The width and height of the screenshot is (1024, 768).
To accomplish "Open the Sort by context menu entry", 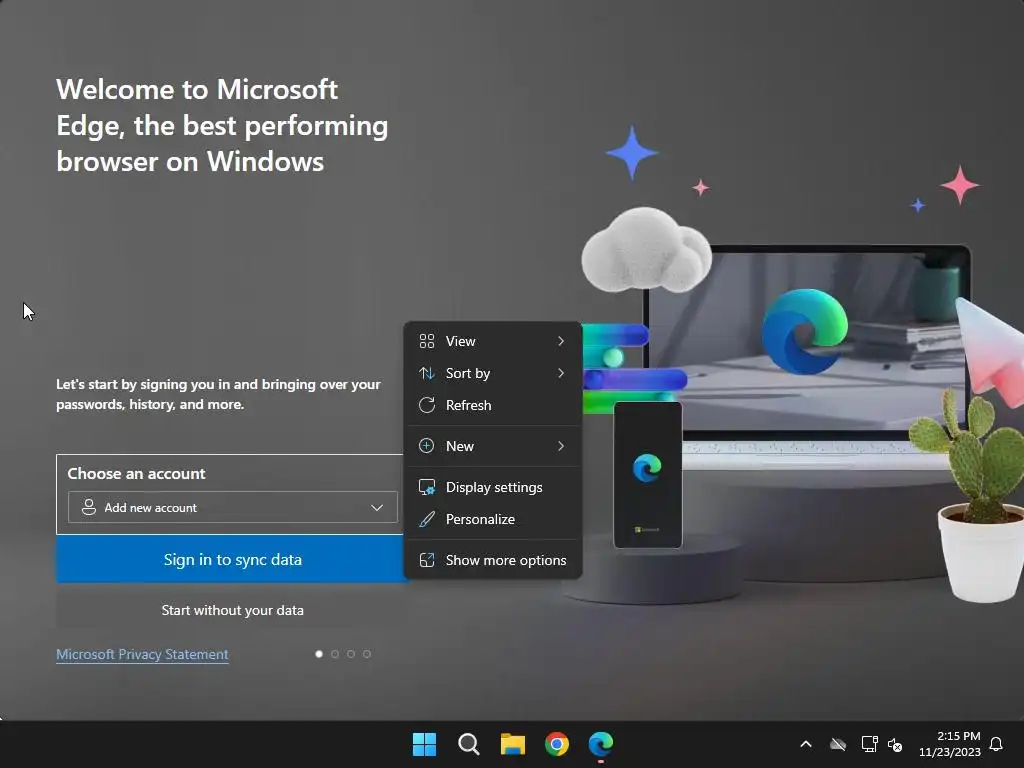I will point(492,373).
